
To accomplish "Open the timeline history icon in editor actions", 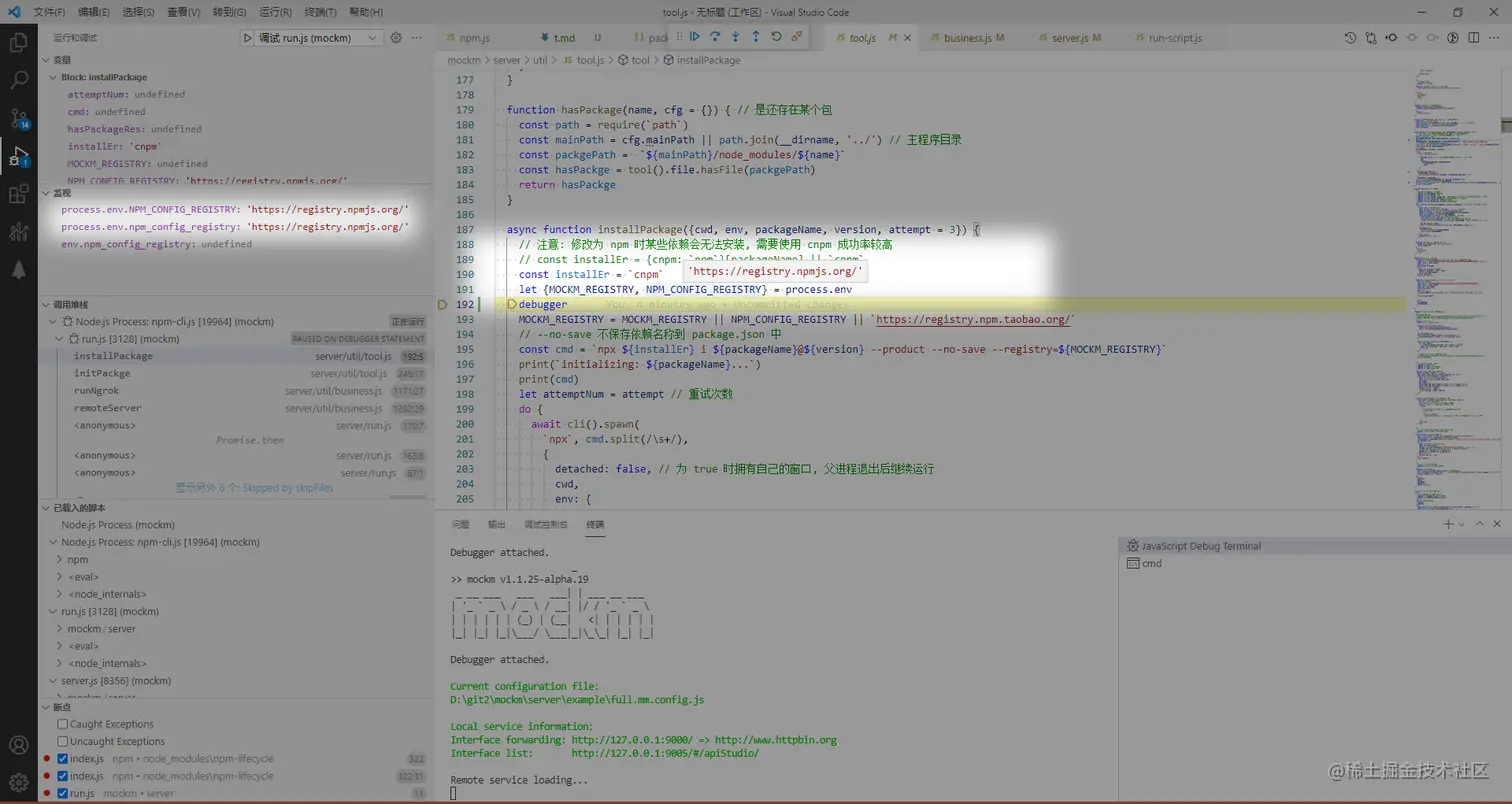I will tap(1350, 38).
